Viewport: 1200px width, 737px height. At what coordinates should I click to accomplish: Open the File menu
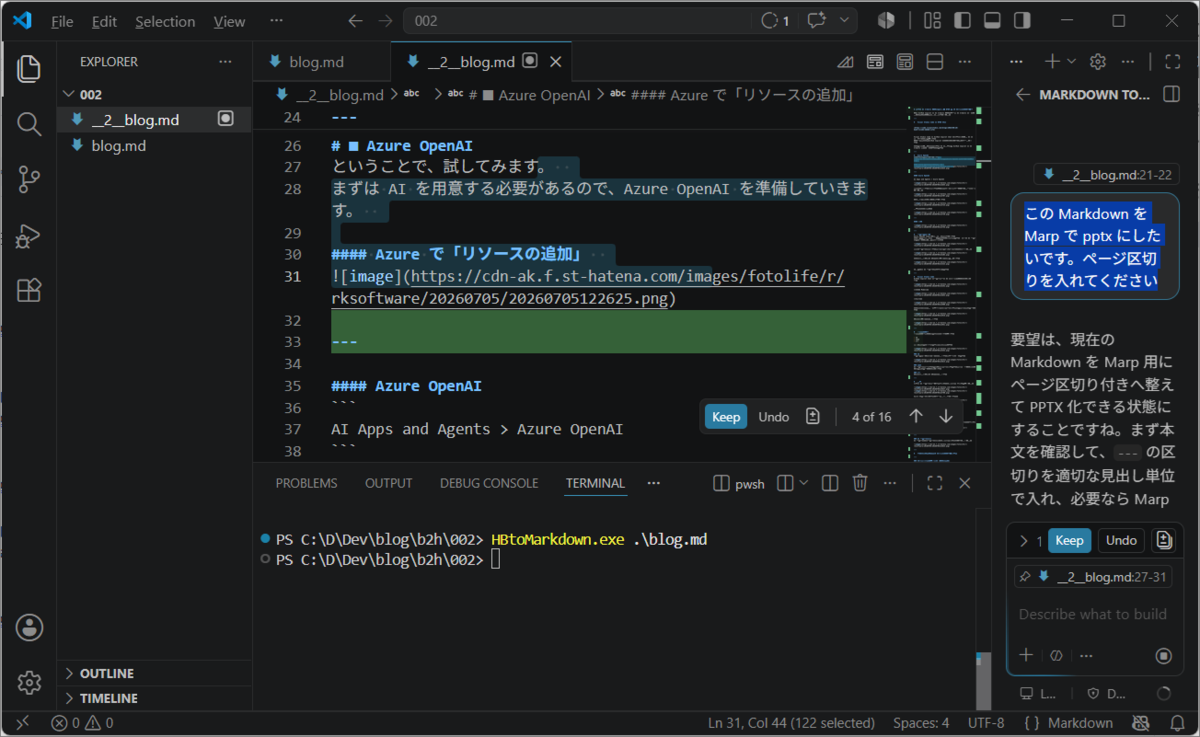pyautogui.click(x=62, y=21)
